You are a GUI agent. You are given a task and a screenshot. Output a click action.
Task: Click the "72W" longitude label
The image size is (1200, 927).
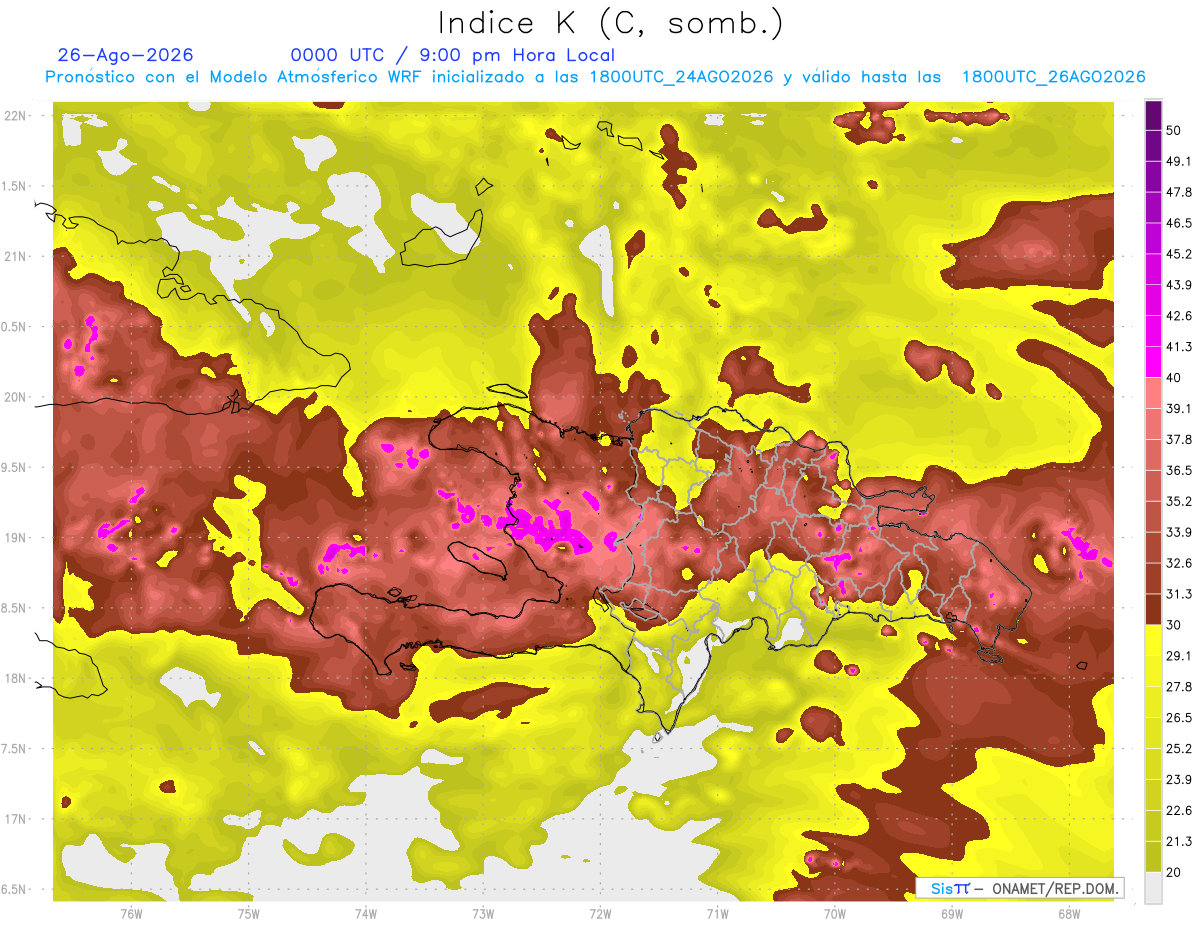[600, 914]
